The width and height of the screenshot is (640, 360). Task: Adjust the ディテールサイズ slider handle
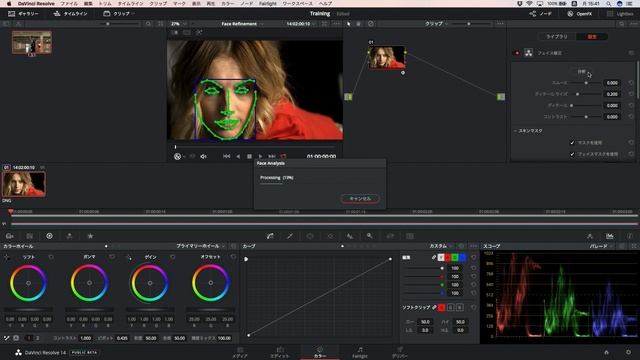[x=578, y=94]
